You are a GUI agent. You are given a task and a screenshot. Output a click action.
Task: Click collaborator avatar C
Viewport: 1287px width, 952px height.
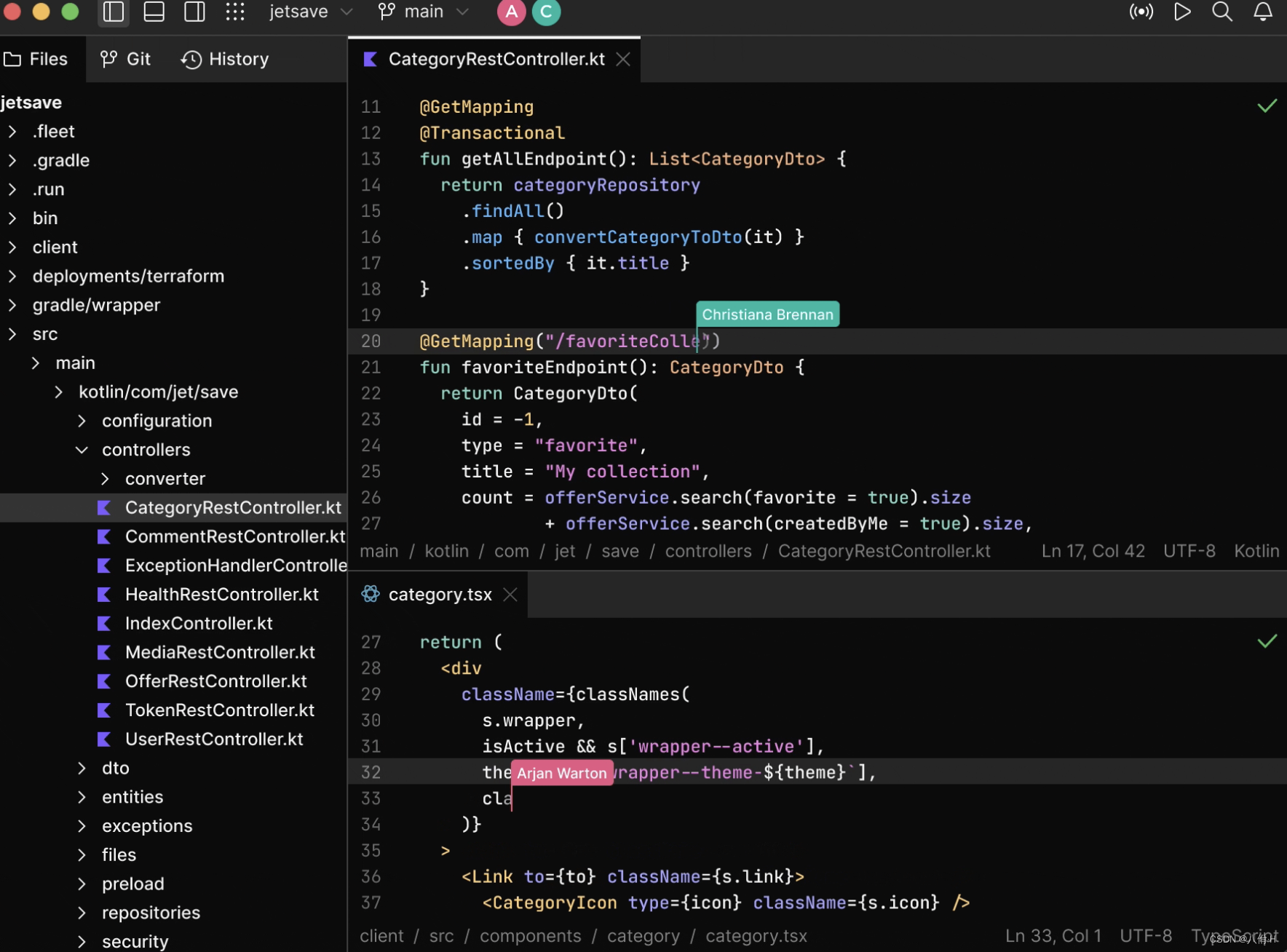[x=546, y=12]
